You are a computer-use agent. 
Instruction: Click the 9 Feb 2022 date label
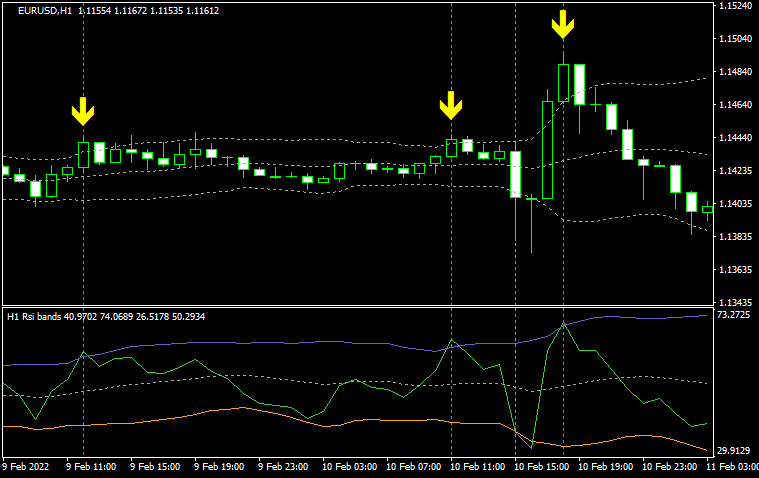pos(26,467)
